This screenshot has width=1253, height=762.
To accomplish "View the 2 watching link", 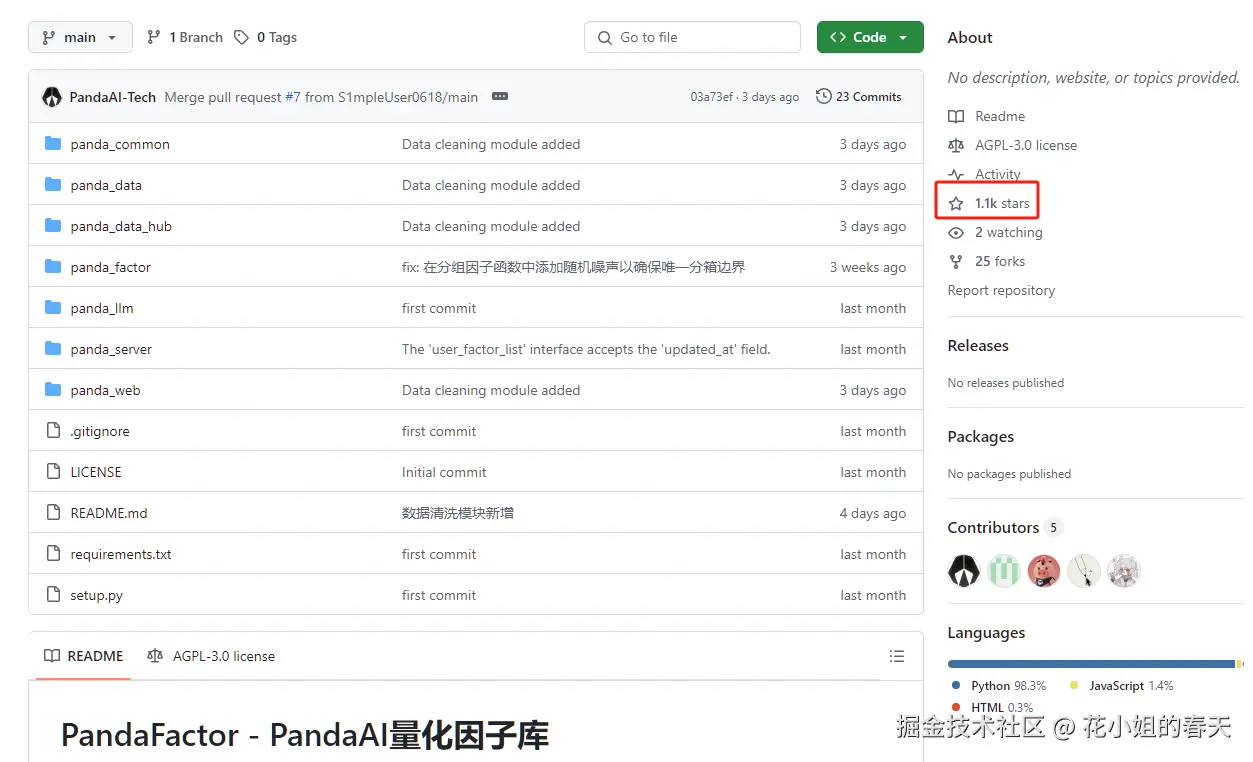I will pos(1009,232).
